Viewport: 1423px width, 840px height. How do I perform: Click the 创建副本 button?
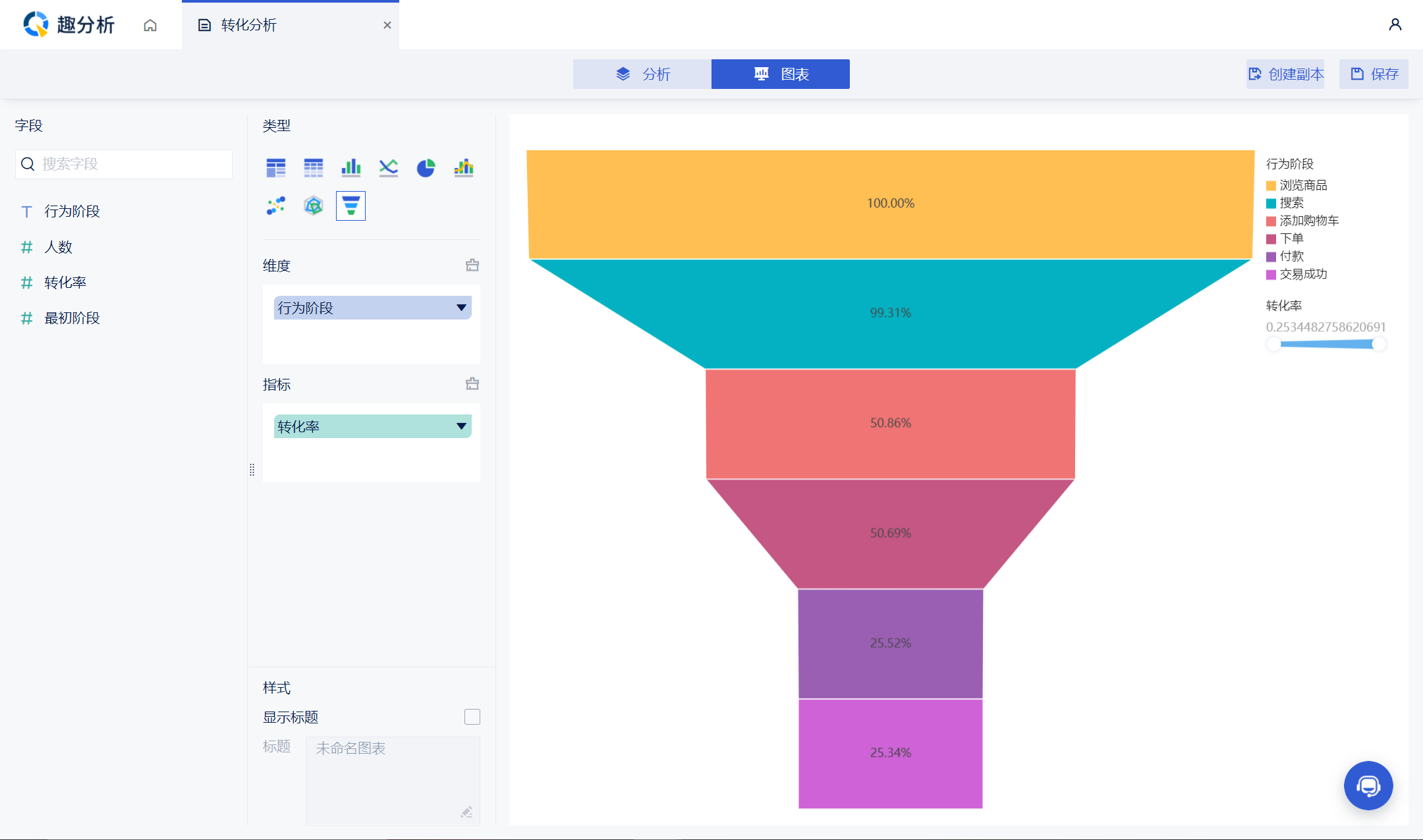click(1285, 74)
